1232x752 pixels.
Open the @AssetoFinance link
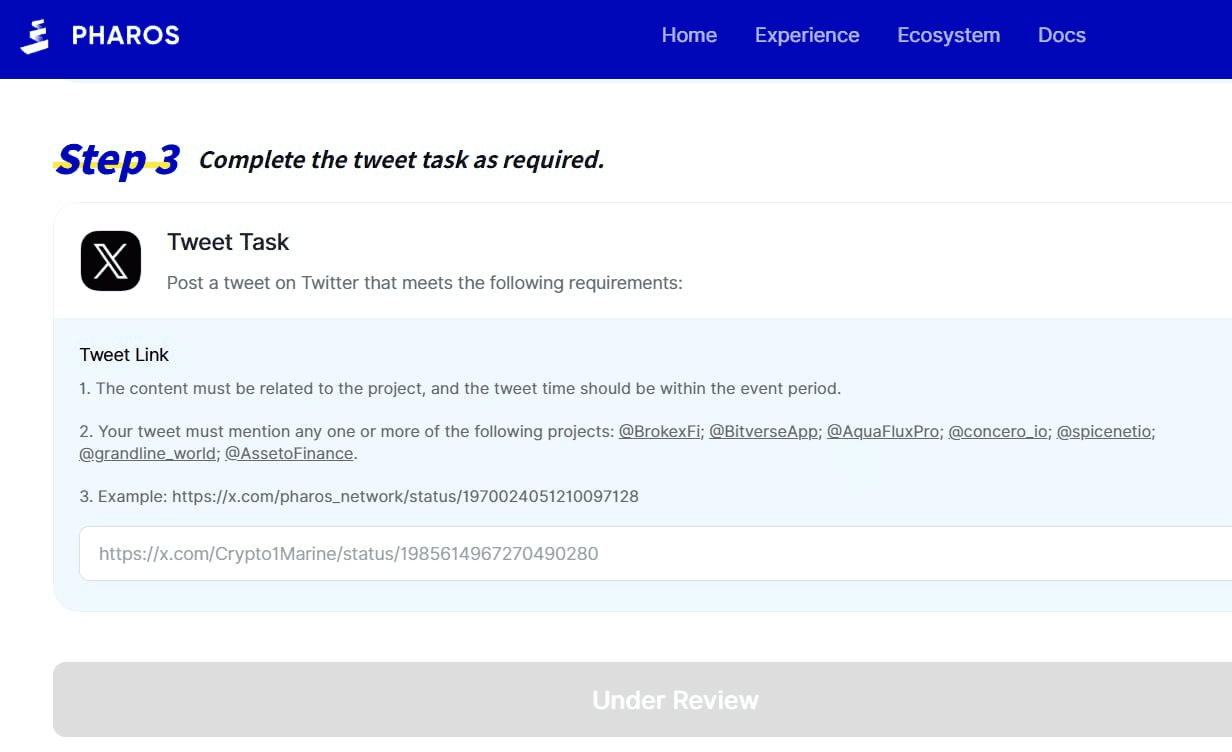pos(289,454)
